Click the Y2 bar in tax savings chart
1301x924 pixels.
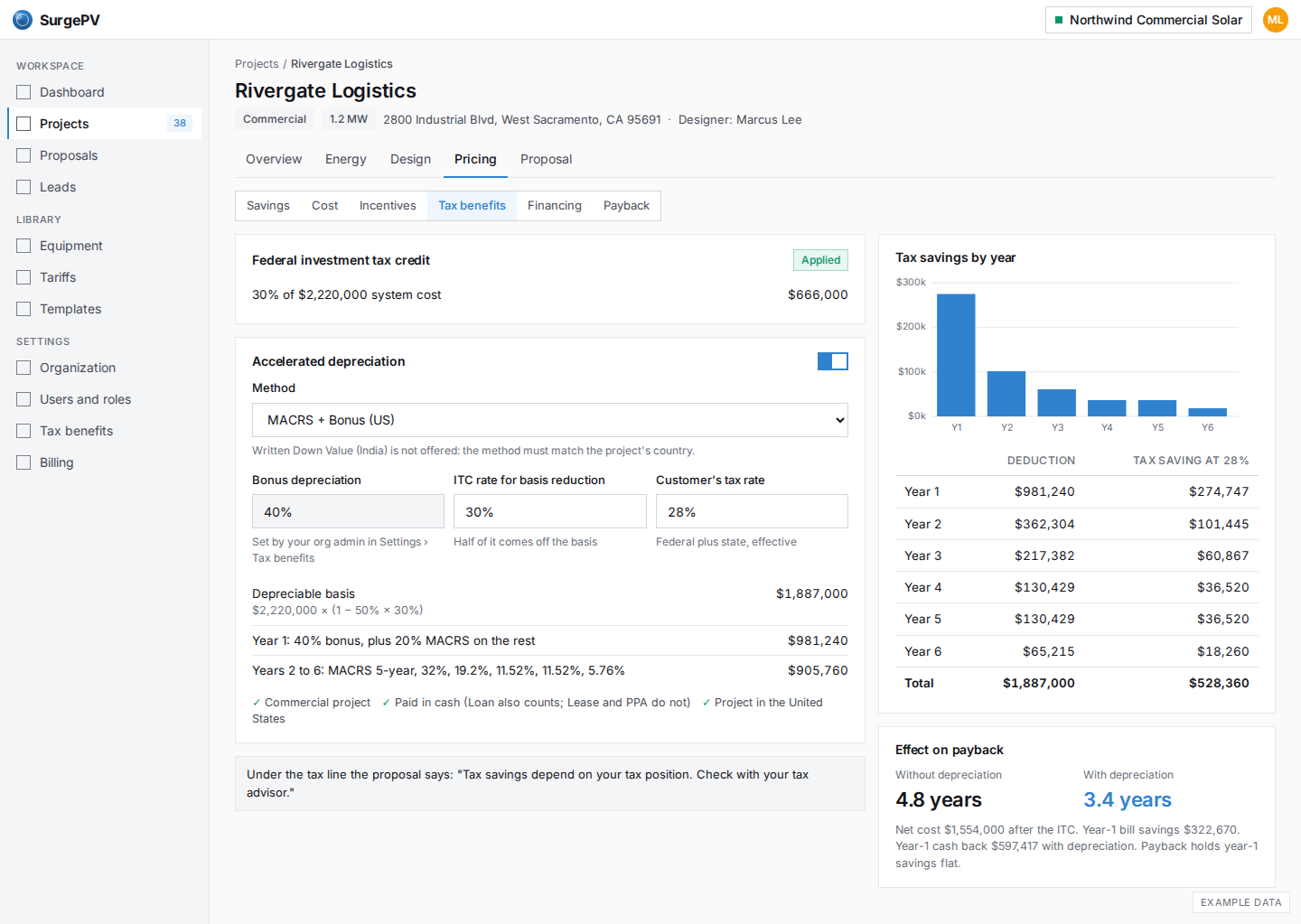click(x=1006, y=394)
